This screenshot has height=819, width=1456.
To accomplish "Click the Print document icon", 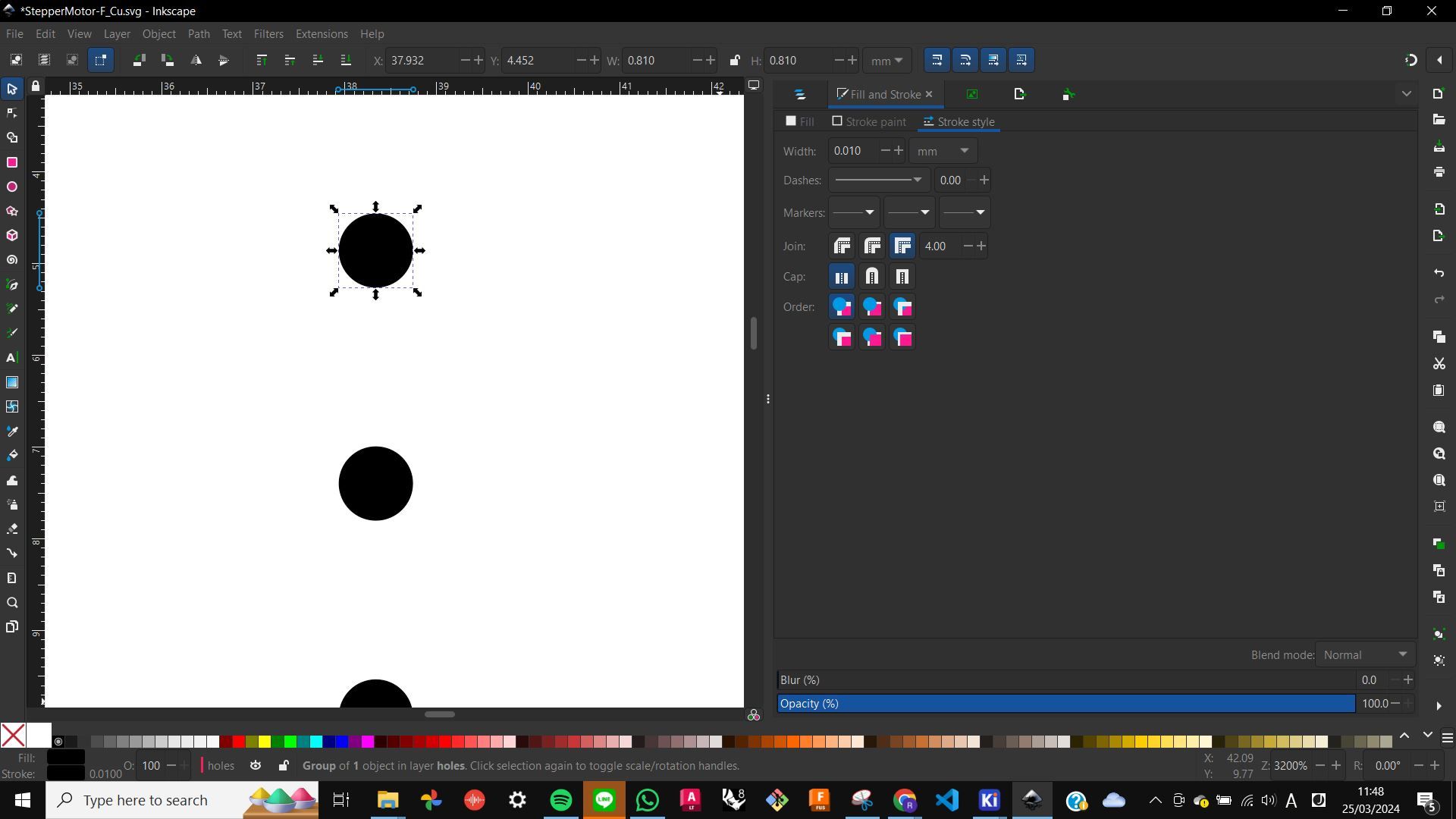I will point(1439,172).
